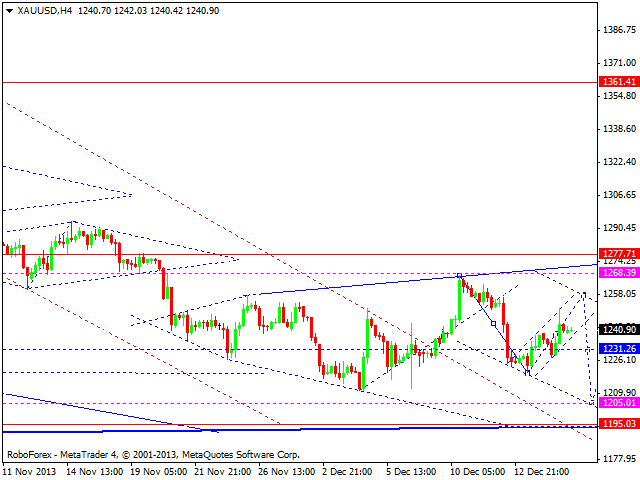Viewport: 640px width, 480px height.
Task: Click the 12 Dec 21:00 time label
Action: point(542,472)
